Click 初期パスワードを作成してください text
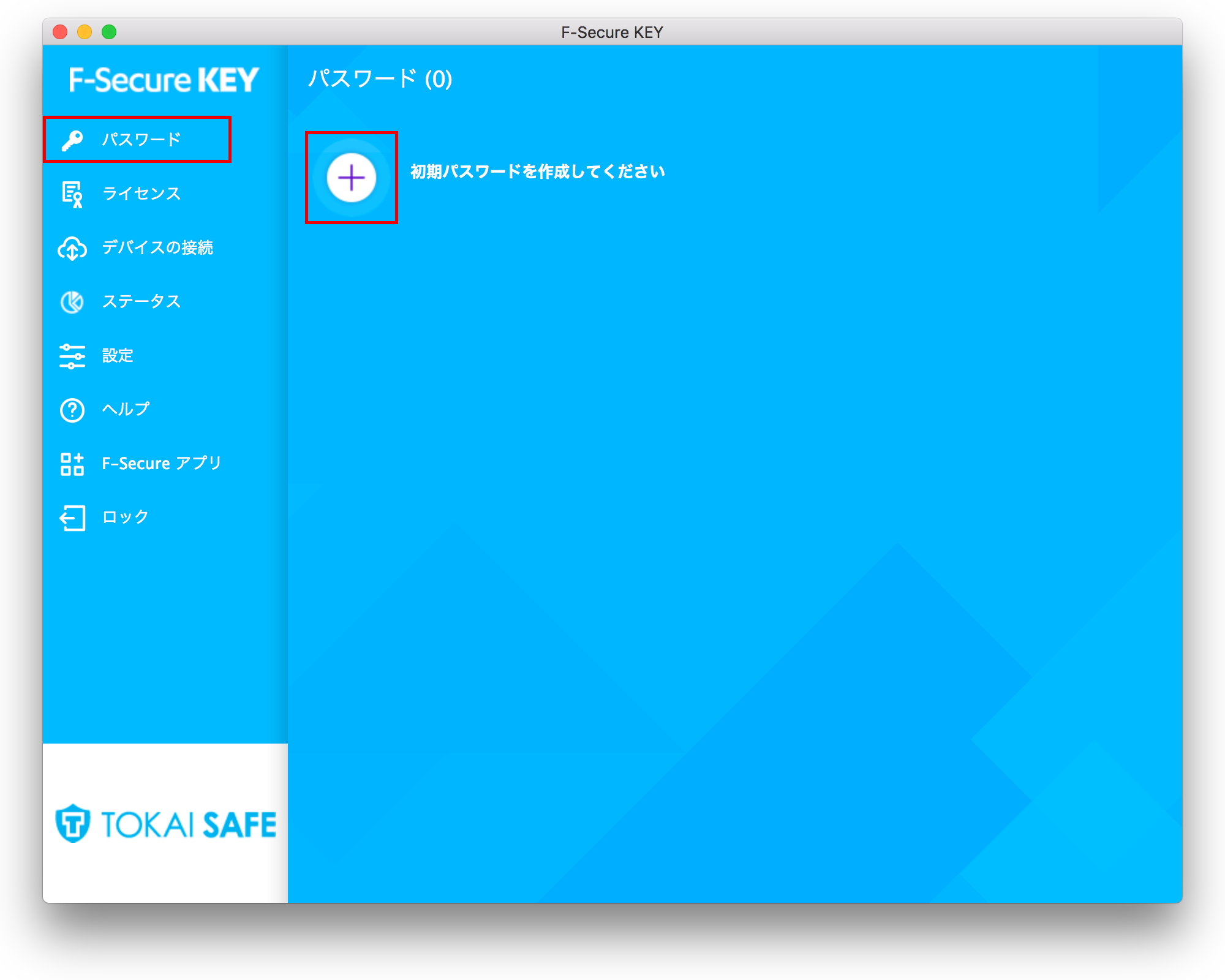 538,171
